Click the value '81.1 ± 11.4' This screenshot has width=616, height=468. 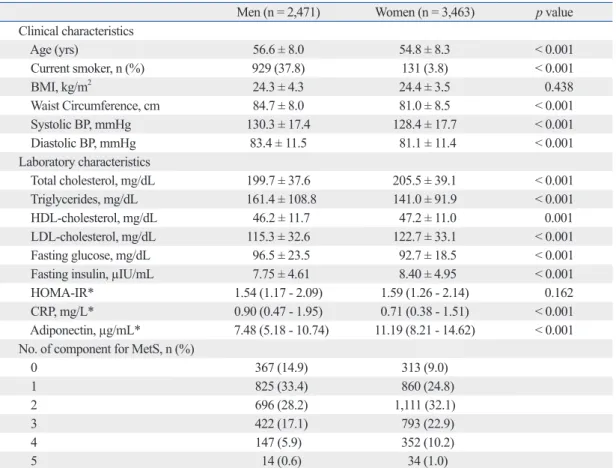(427, 143)
